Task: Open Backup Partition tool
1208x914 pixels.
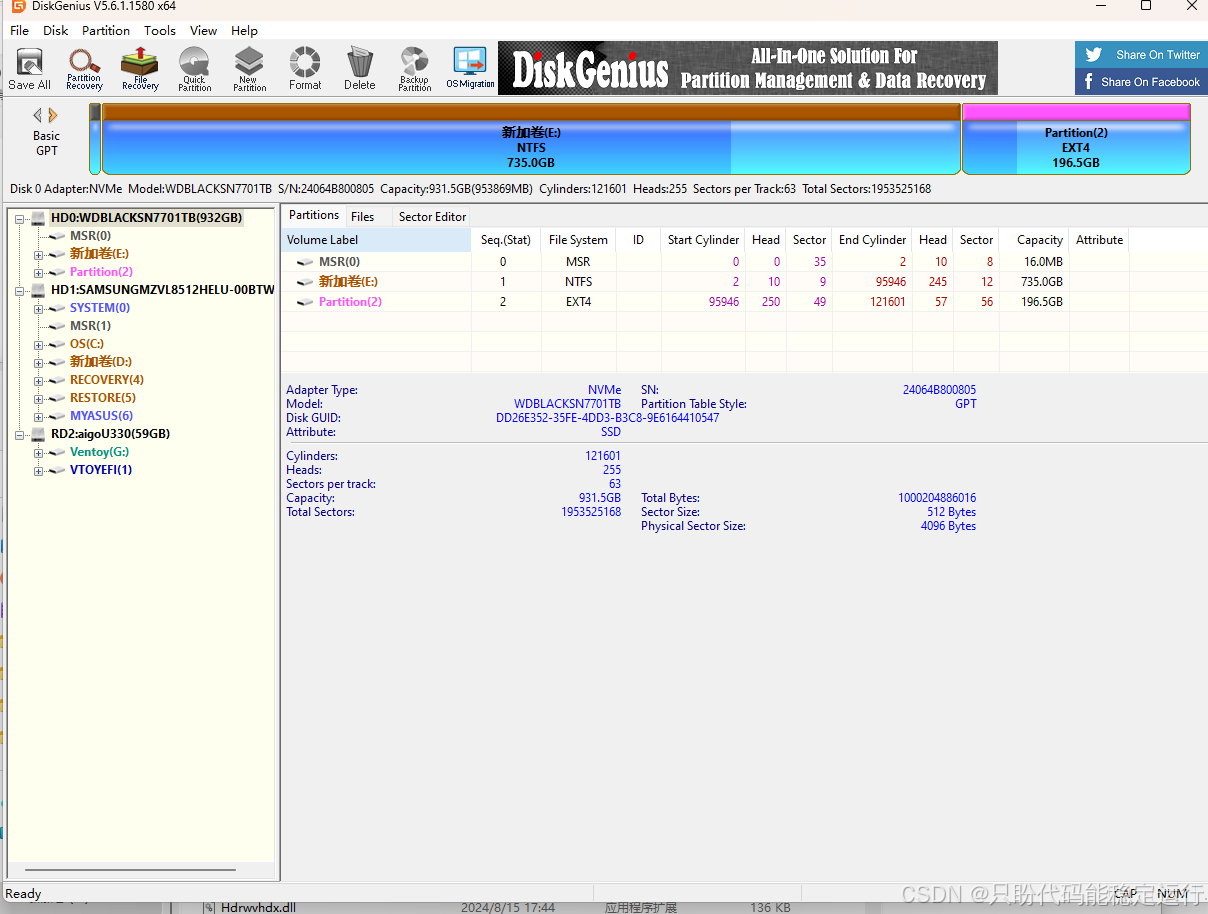Action: (x=414, y=68)
